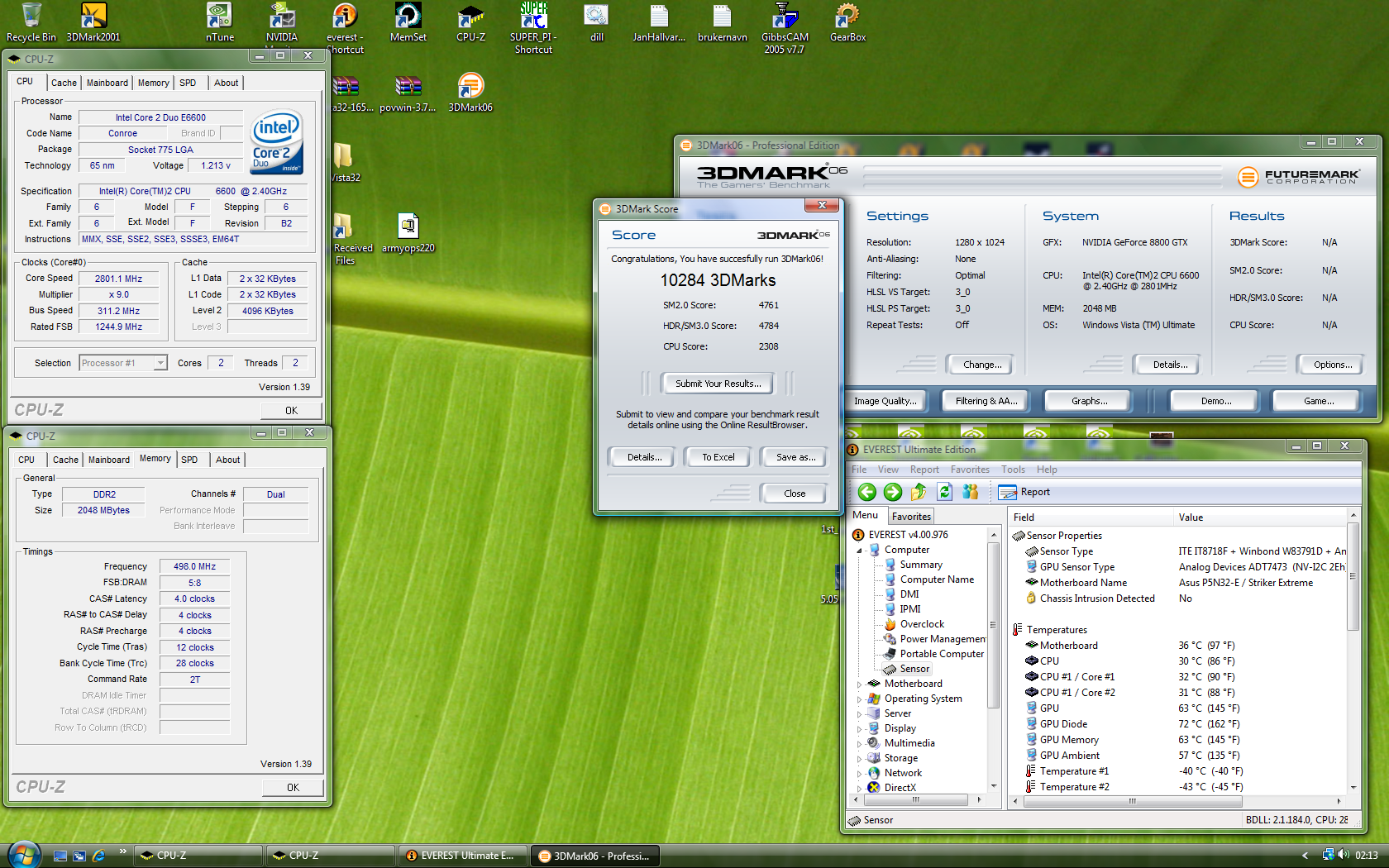Screen dimensions: 1389x868
Task: Click the EVEREST green back arrow
Action: pyautogui.click(x=866, y=492)
